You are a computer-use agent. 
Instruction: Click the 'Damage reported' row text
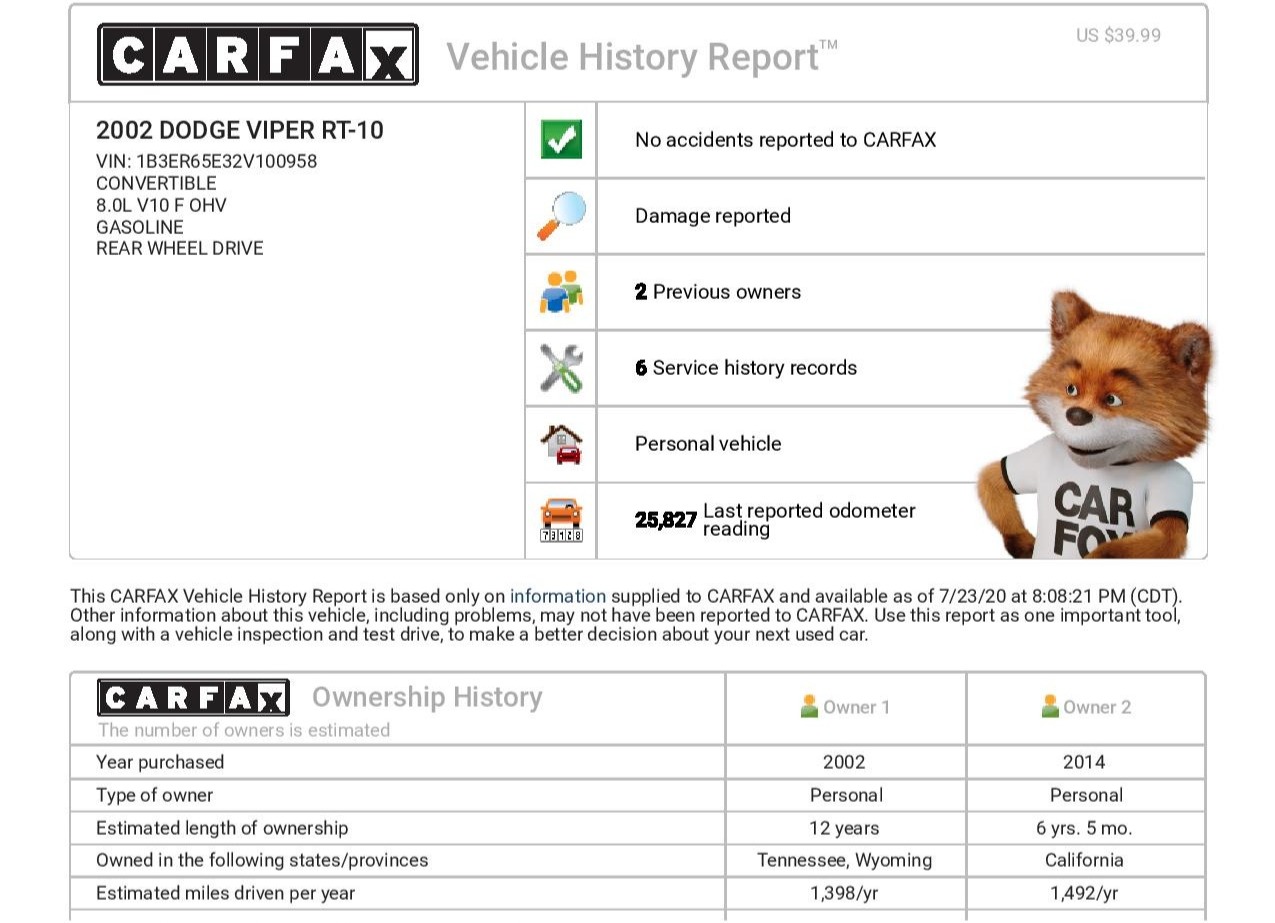click(x=713, y=216)
